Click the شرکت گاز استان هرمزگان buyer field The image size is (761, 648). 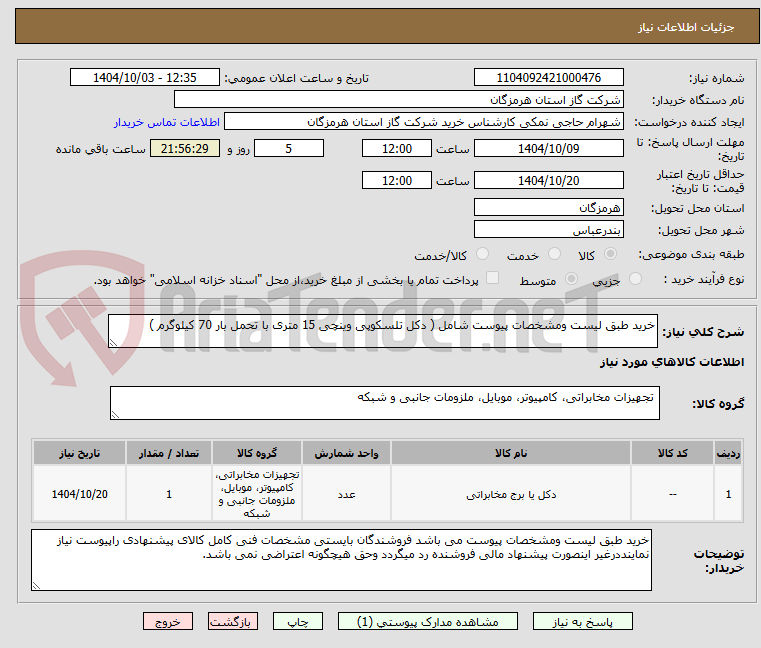[398, 100]
